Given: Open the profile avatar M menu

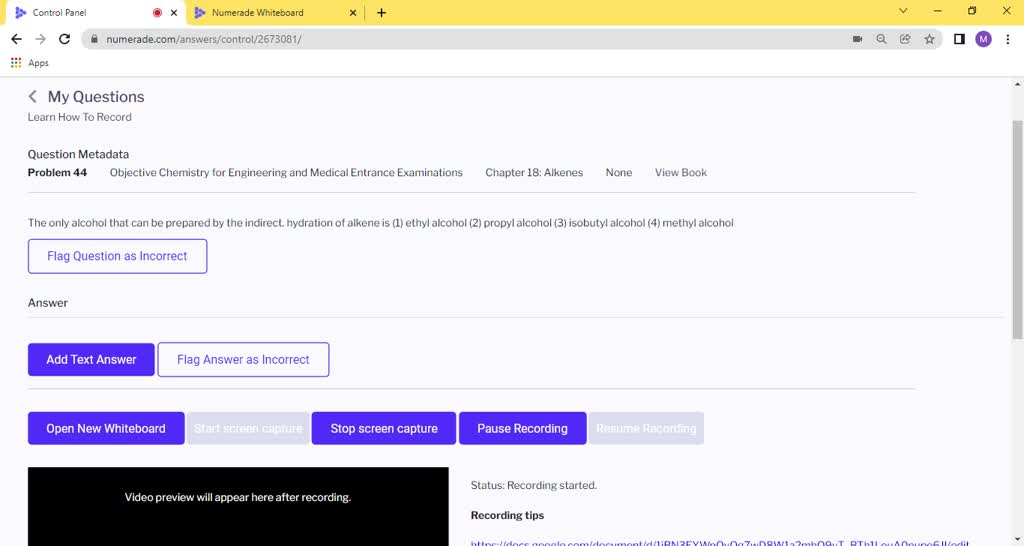Looking at the screenshot, I should (983, 39).
